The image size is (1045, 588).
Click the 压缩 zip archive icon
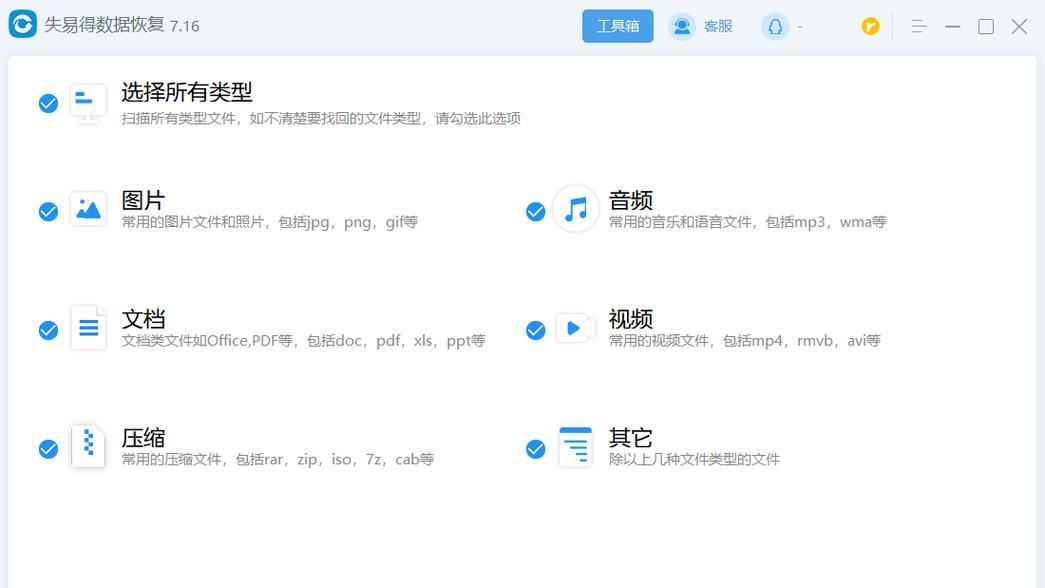88,446
